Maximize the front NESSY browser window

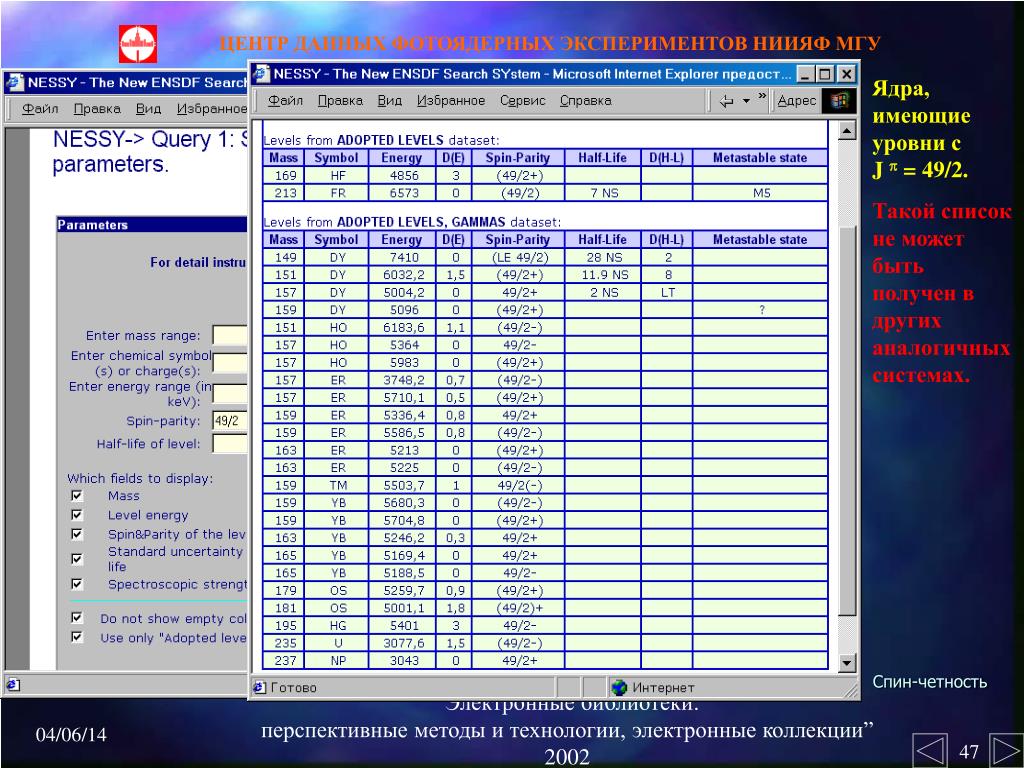[x=825, y=74]
